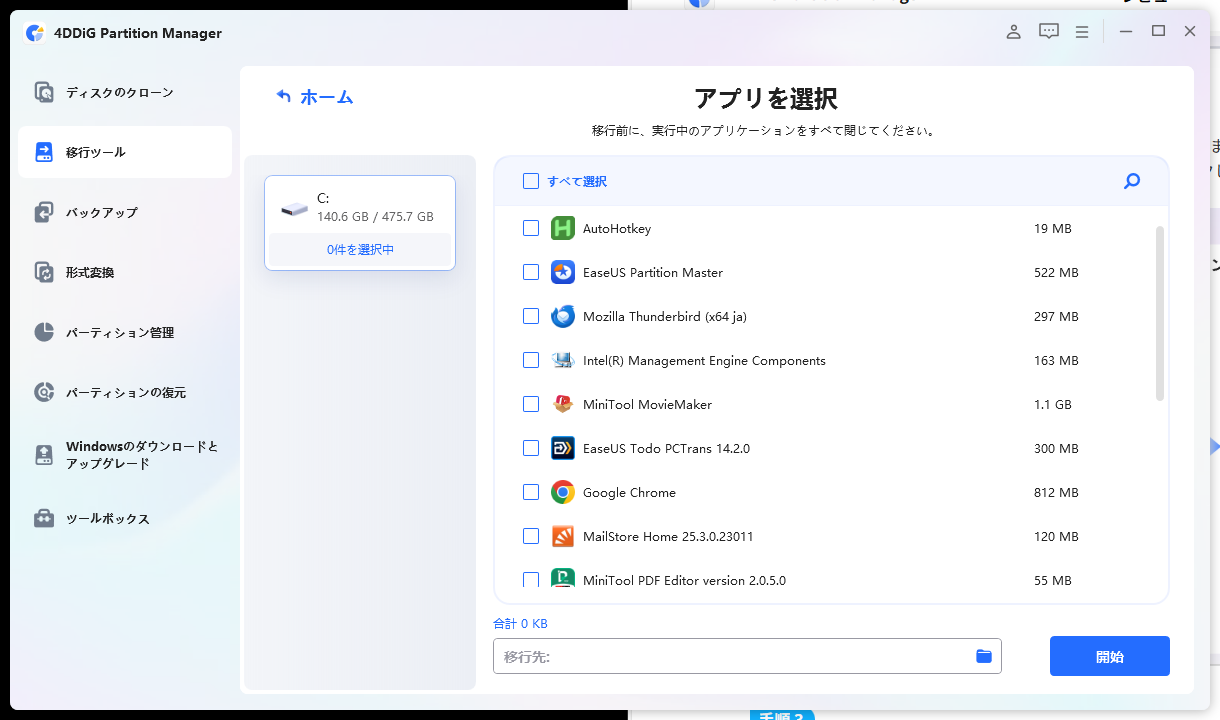The height and width of the screenshot is (720, 1220).
Task: Select the C: drive card
Action: click(360, 223)
